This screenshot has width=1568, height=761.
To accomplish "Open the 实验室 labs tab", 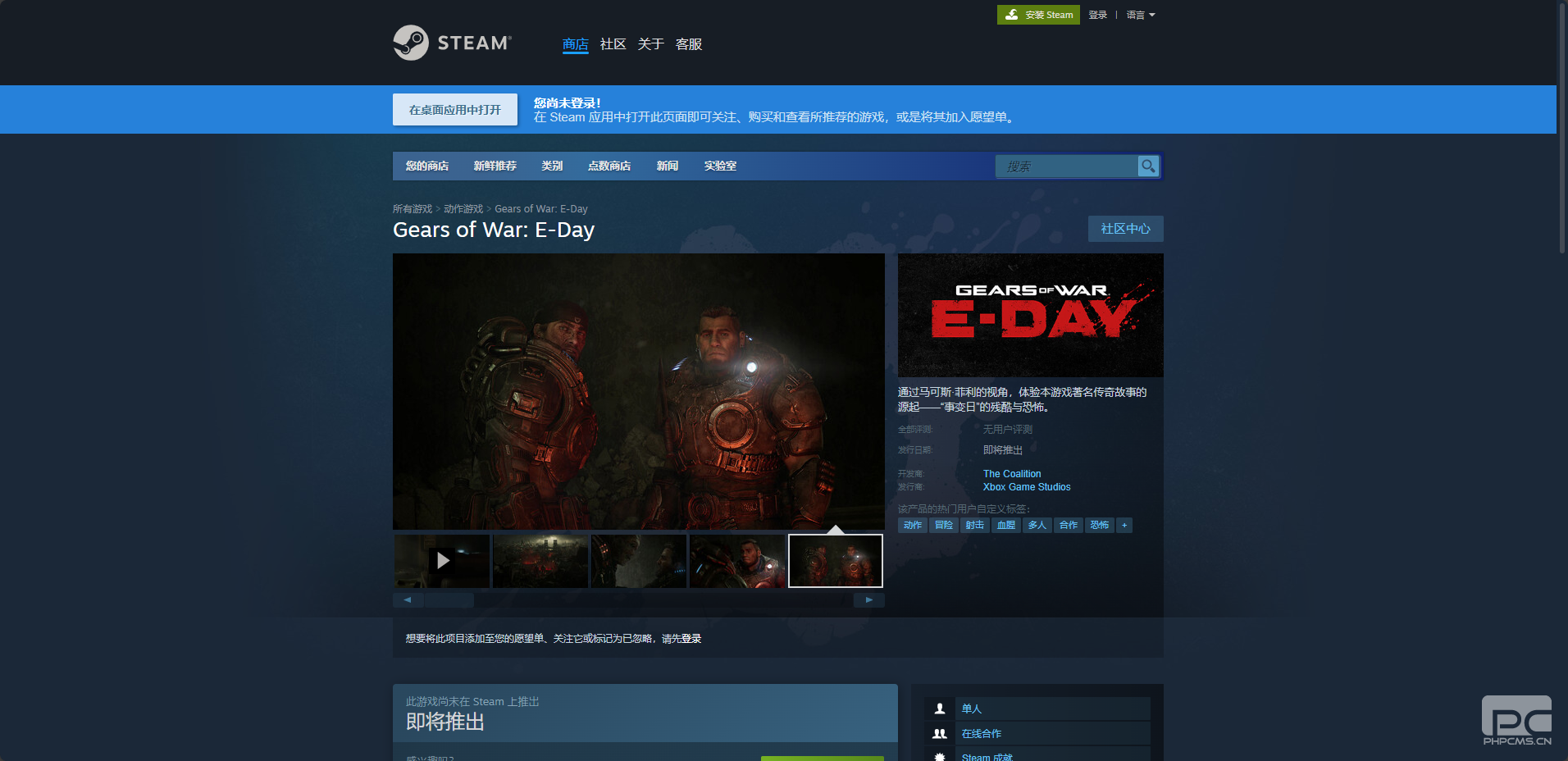I will [720, 166].
